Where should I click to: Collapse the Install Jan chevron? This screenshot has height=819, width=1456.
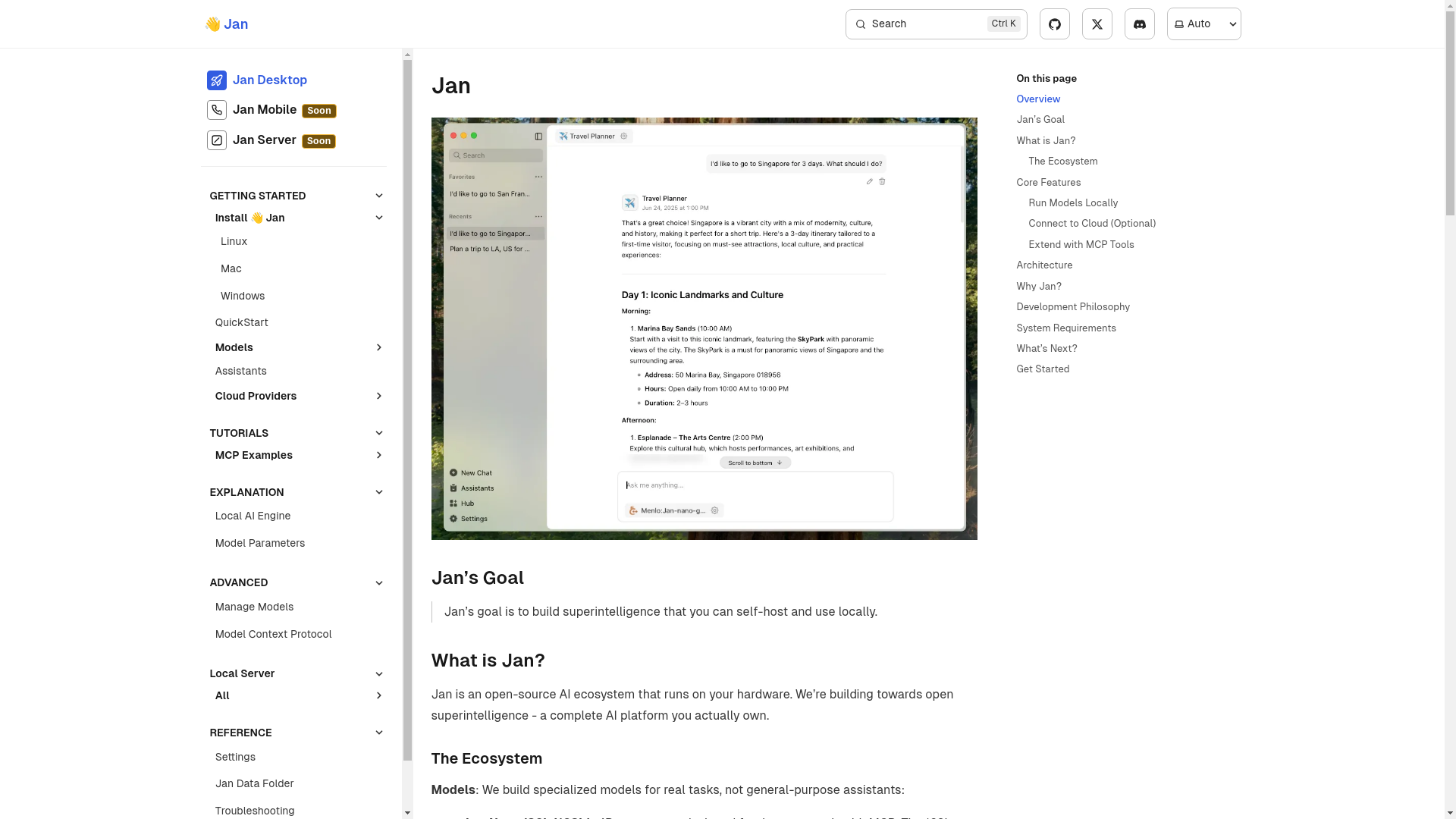(x=378, y=218)
